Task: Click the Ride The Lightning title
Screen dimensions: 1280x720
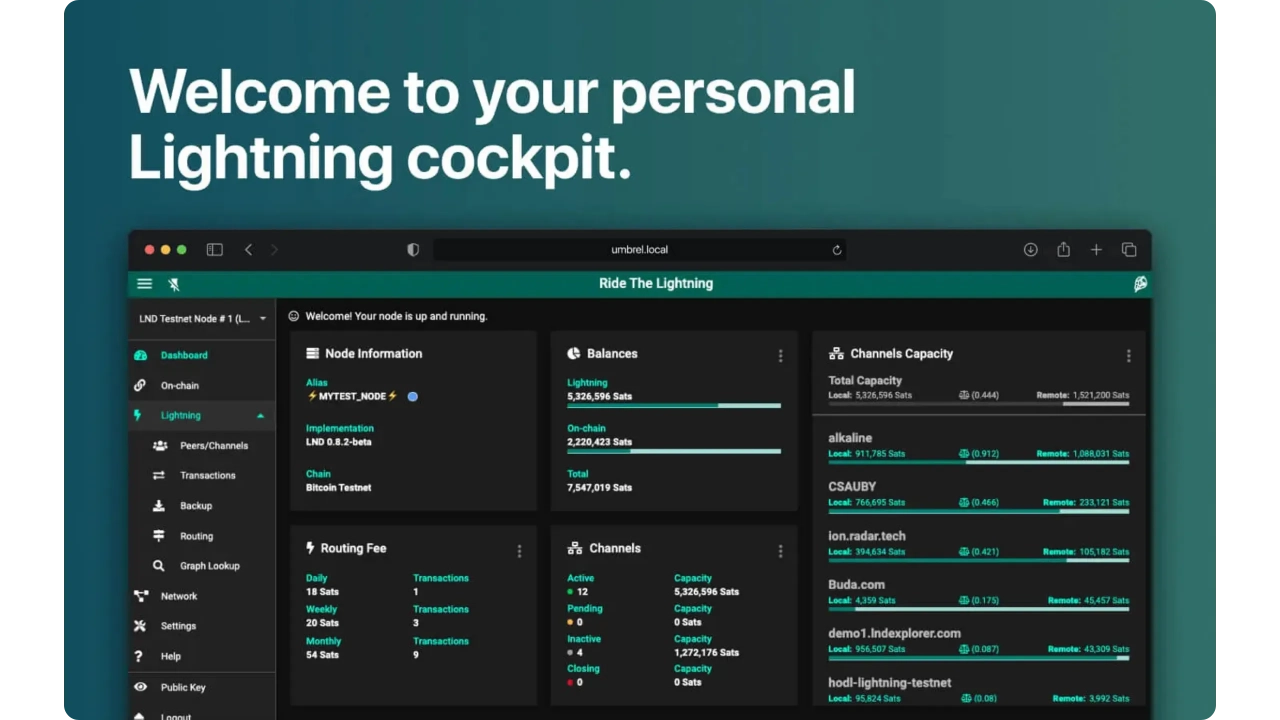Action: 656,284
